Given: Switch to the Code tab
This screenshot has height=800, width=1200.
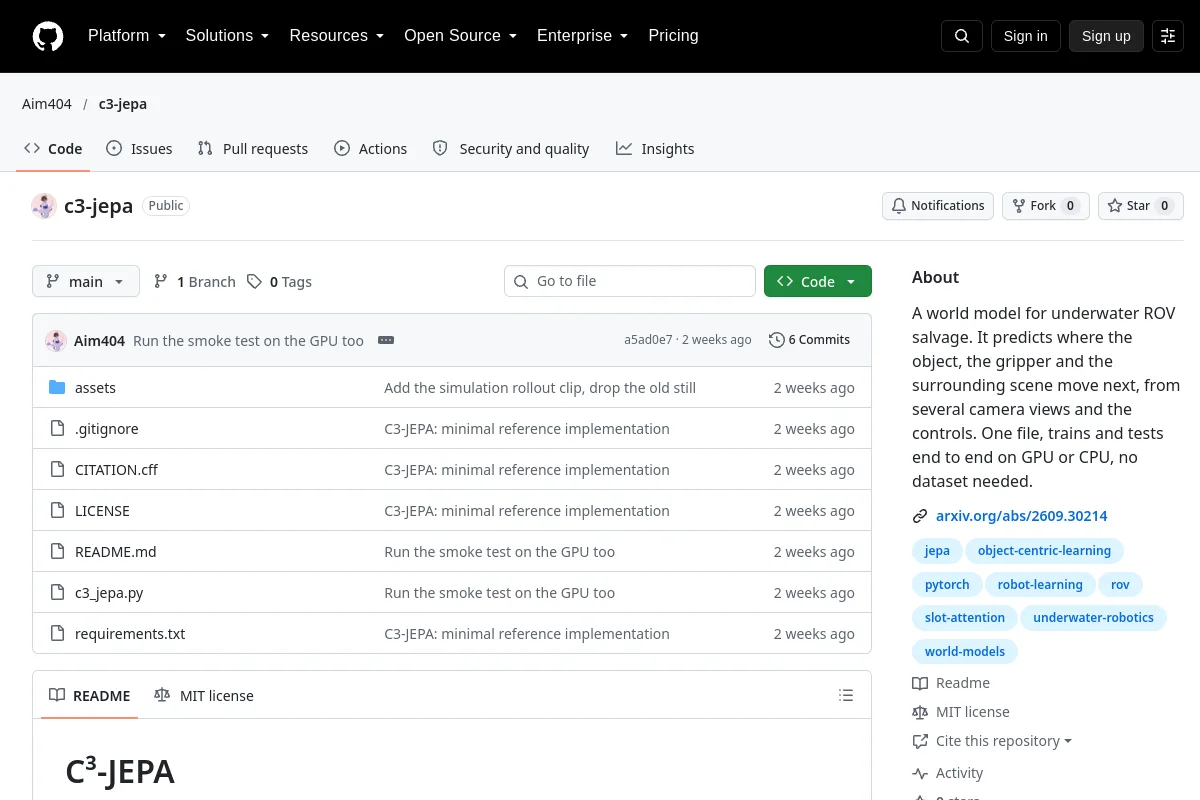Looking at the screenshot, I should [53, 149].
